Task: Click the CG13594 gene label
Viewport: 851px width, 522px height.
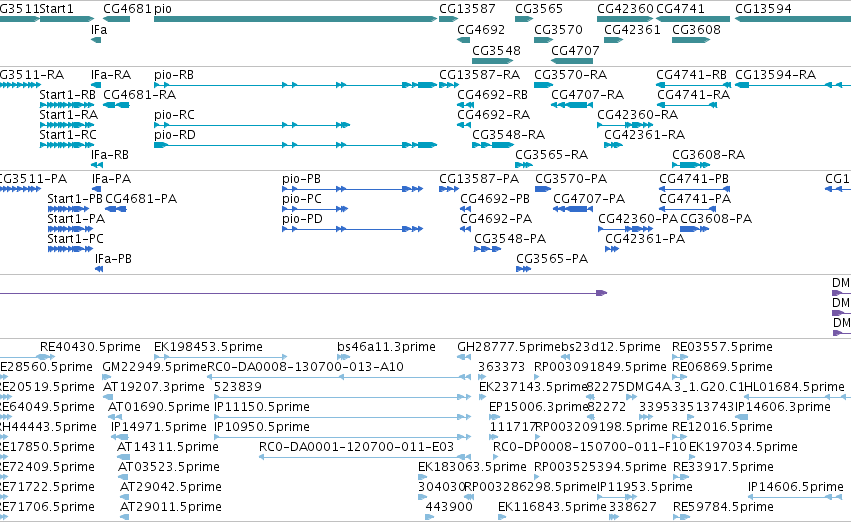Action: pos(763,9)
